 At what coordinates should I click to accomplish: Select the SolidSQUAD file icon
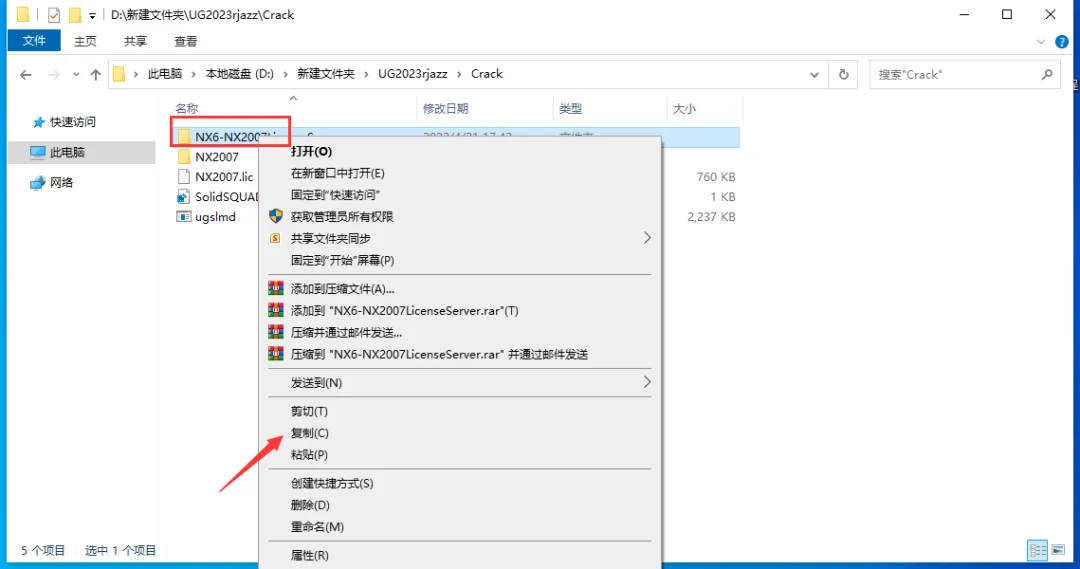click(x=183, y=197)
